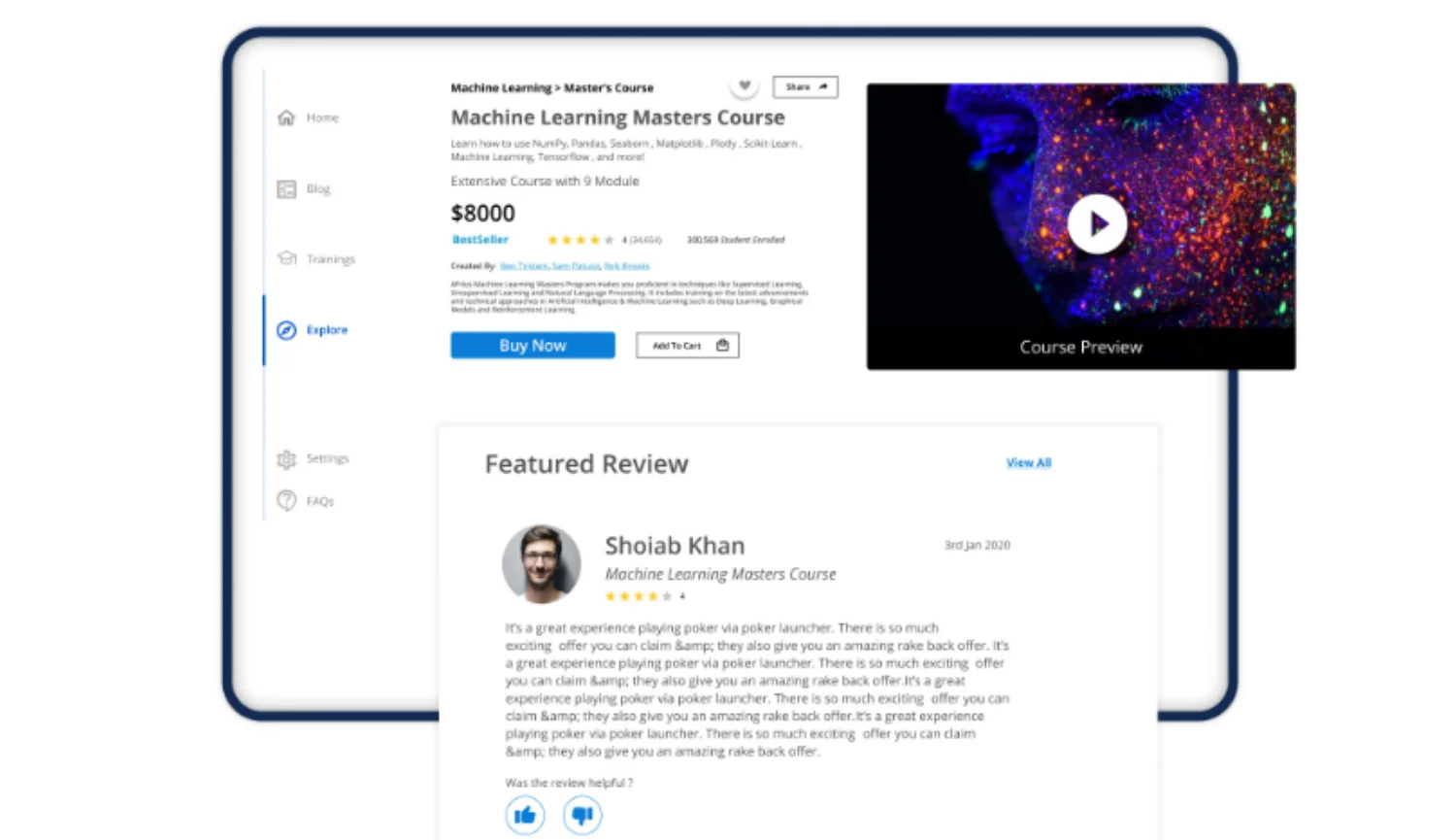Click the Machine Learning Masters Course title
This screenshot has height=840, width=1456.
point(617,118)
